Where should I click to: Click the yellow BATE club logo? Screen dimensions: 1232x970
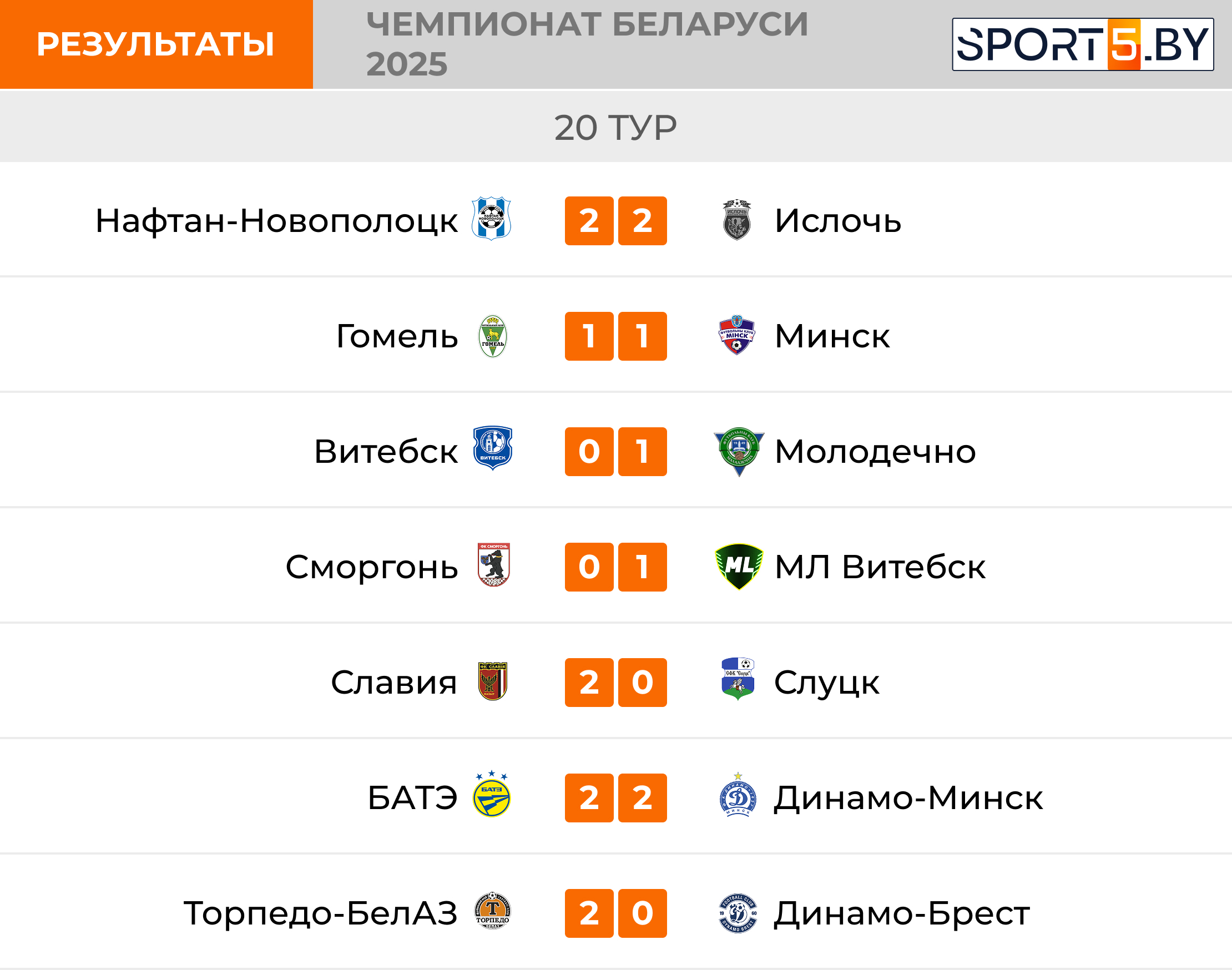point(492,795)
